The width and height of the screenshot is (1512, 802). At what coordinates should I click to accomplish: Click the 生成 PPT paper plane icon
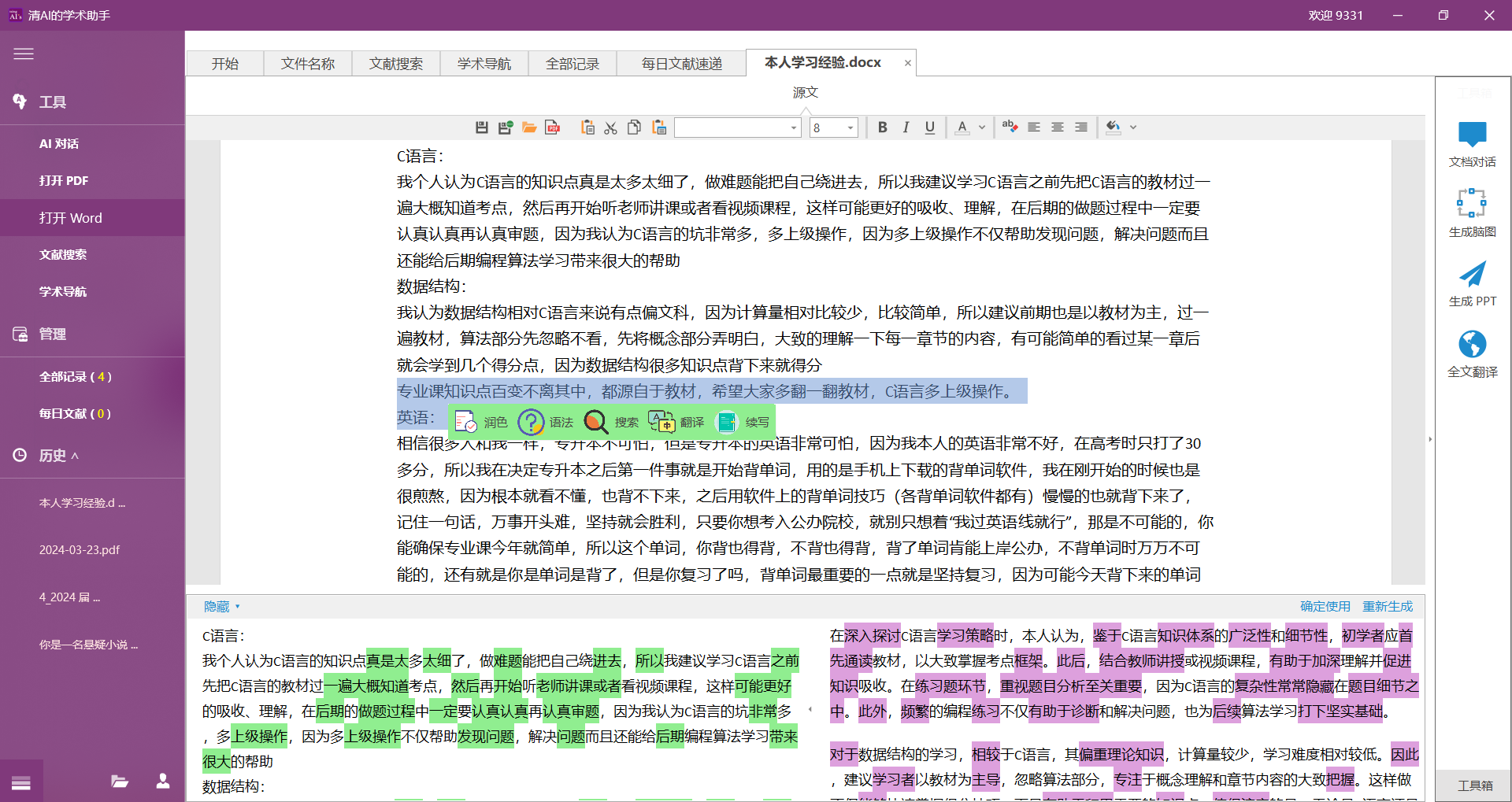pyautogui.click(x=1472, y=274)
